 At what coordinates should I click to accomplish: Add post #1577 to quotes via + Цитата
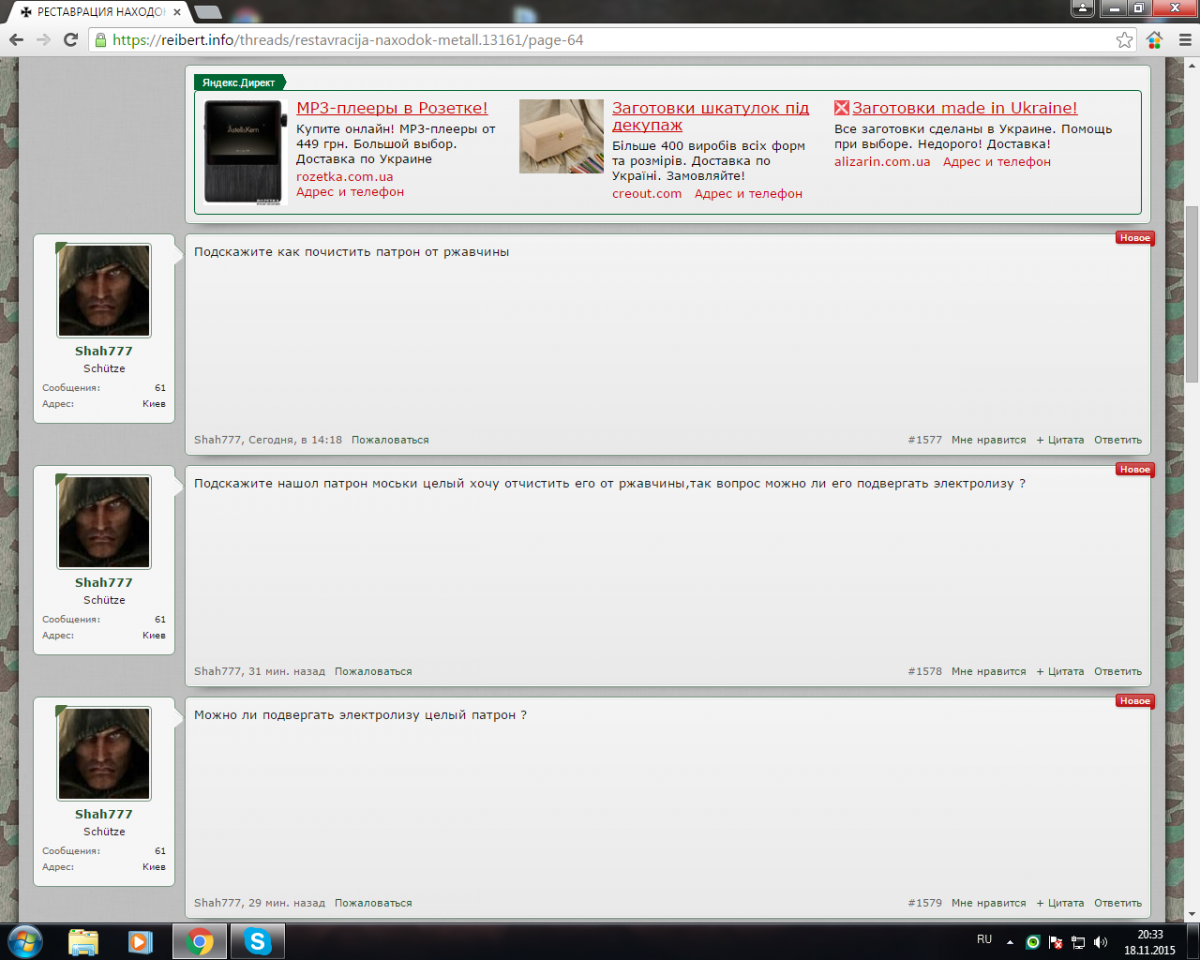coord(1060,440)
